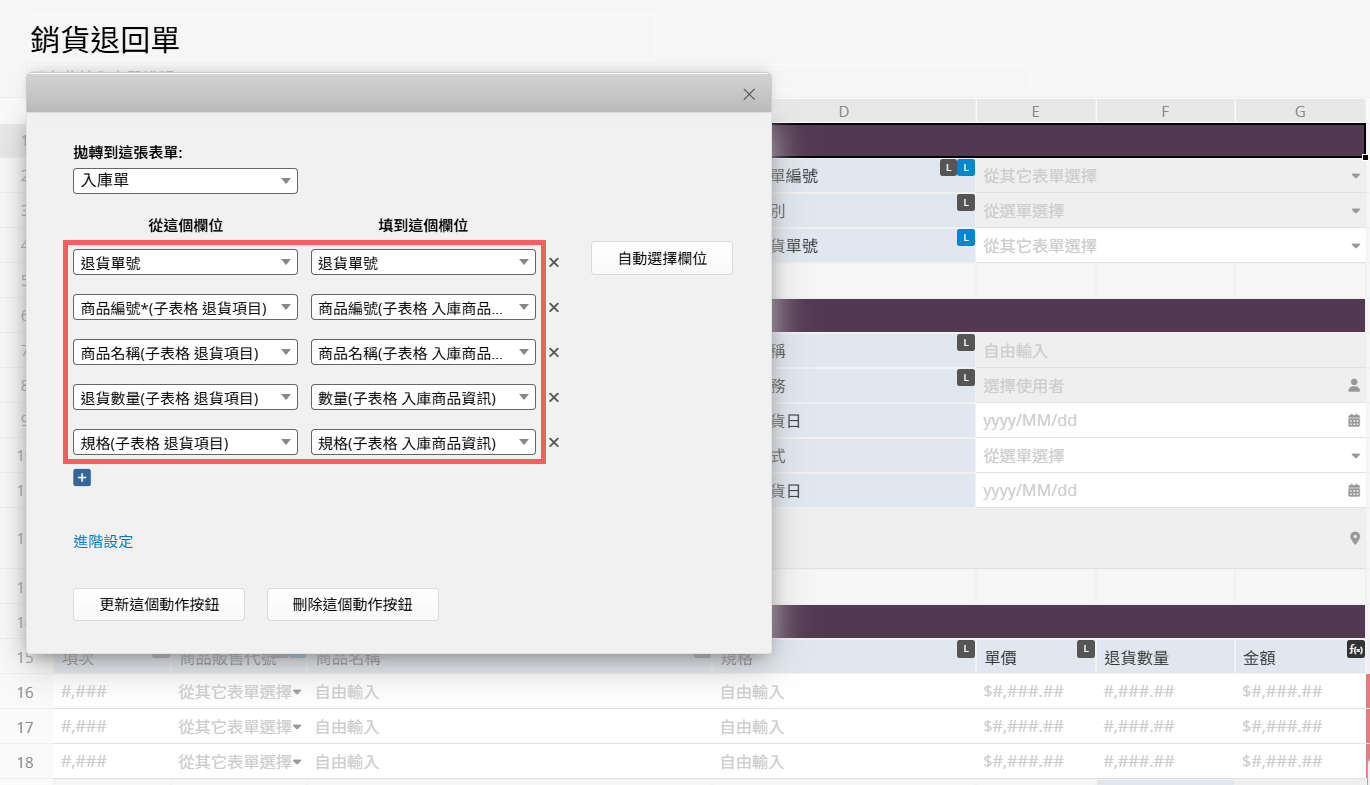Click the map pin location icon
This screenshot has width=1370, height=785.
point(1355,538)
